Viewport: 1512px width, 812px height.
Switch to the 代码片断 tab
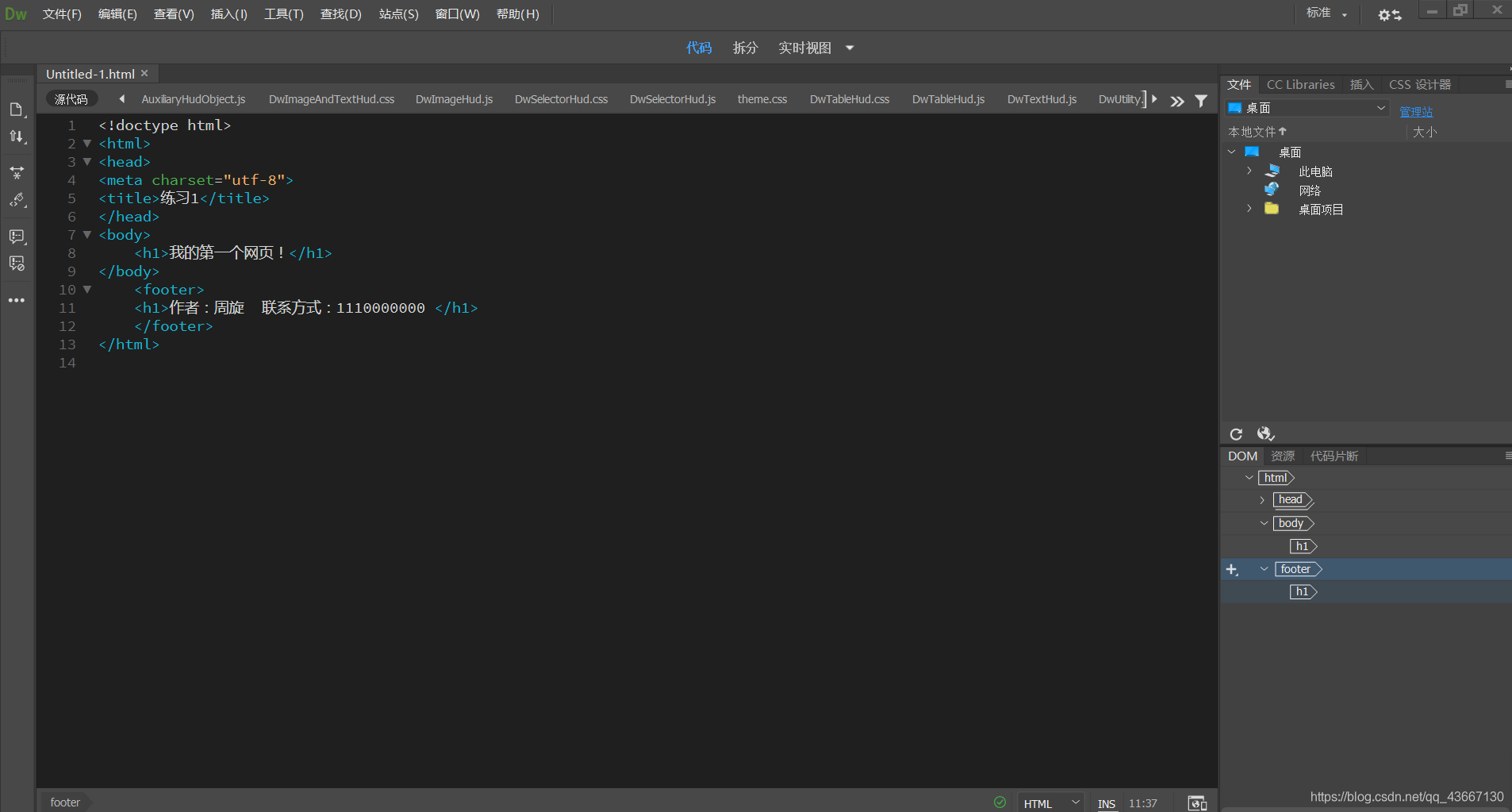pos(1334,456)
